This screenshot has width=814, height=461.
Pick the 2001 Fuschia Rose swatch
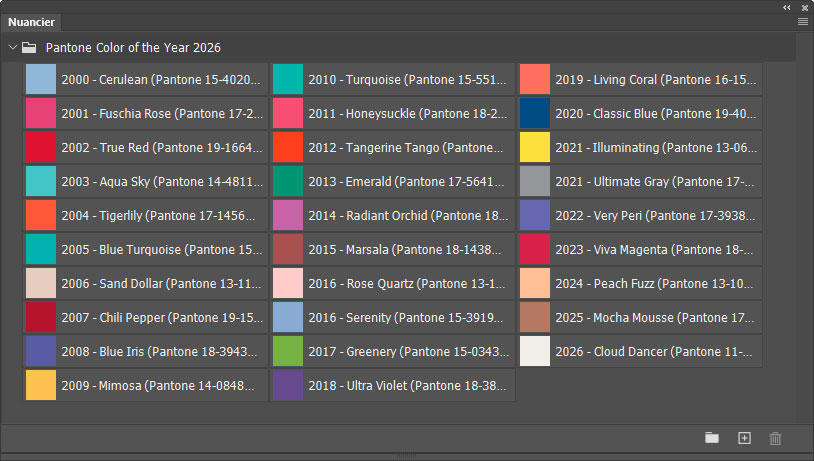[41, 113]
